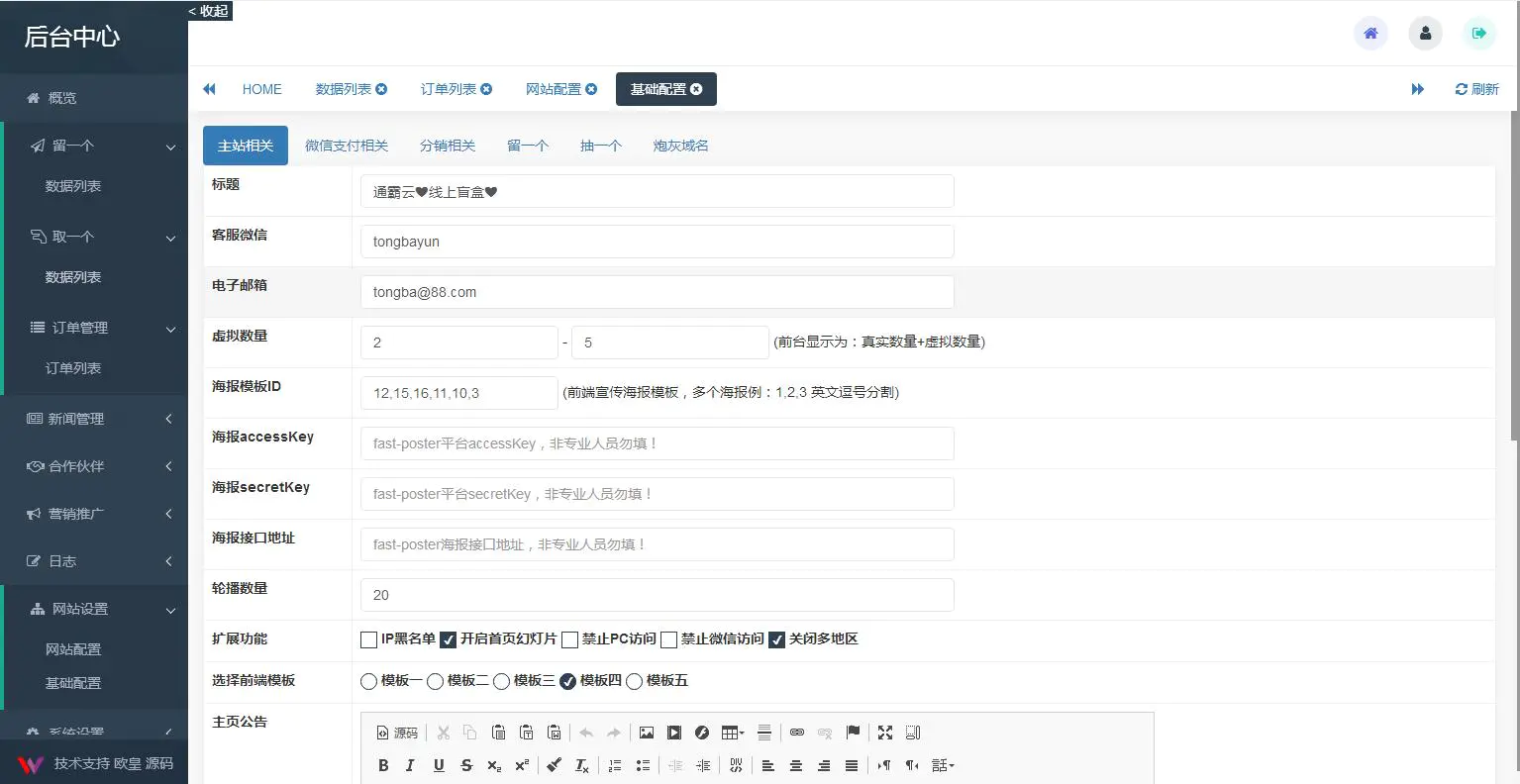Align text left in editor
The image size is (1520, 784).
tap(768, 765)
